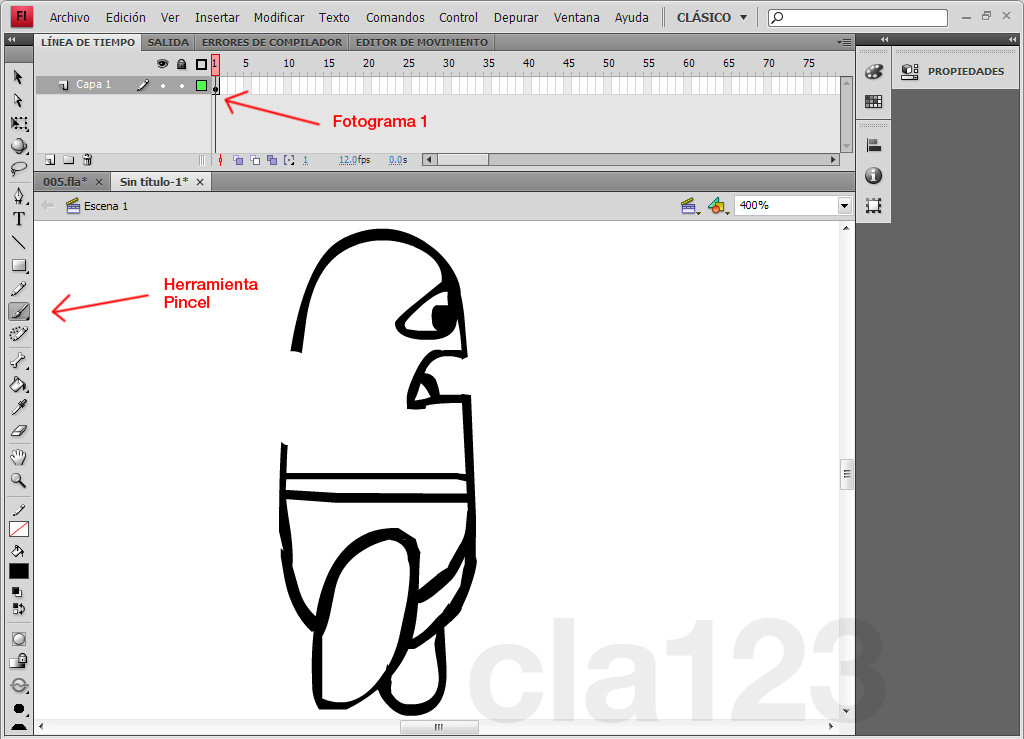1024x739 pixels.
Task: Select the Bone tool
Action: (x=19, y=360)
